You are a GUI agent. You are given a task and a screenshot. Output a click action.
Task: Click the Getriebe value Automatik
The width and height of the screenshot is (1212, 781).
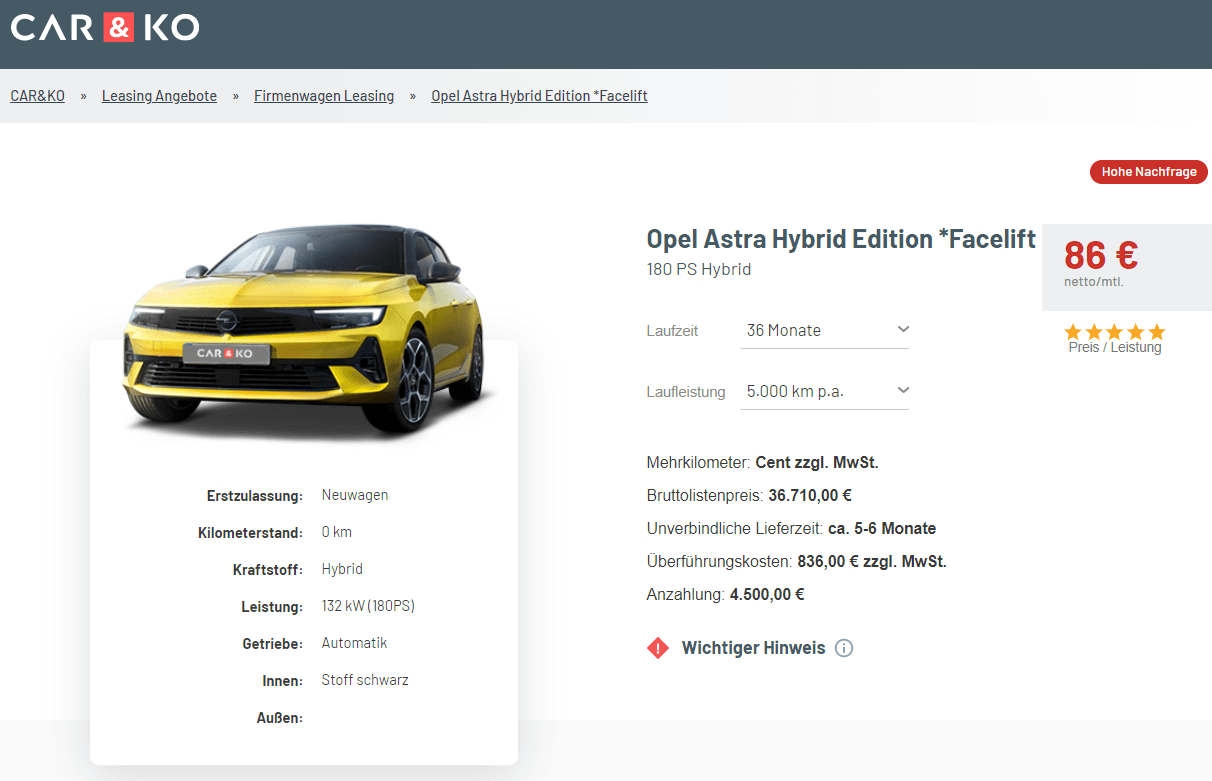[354, 643]
